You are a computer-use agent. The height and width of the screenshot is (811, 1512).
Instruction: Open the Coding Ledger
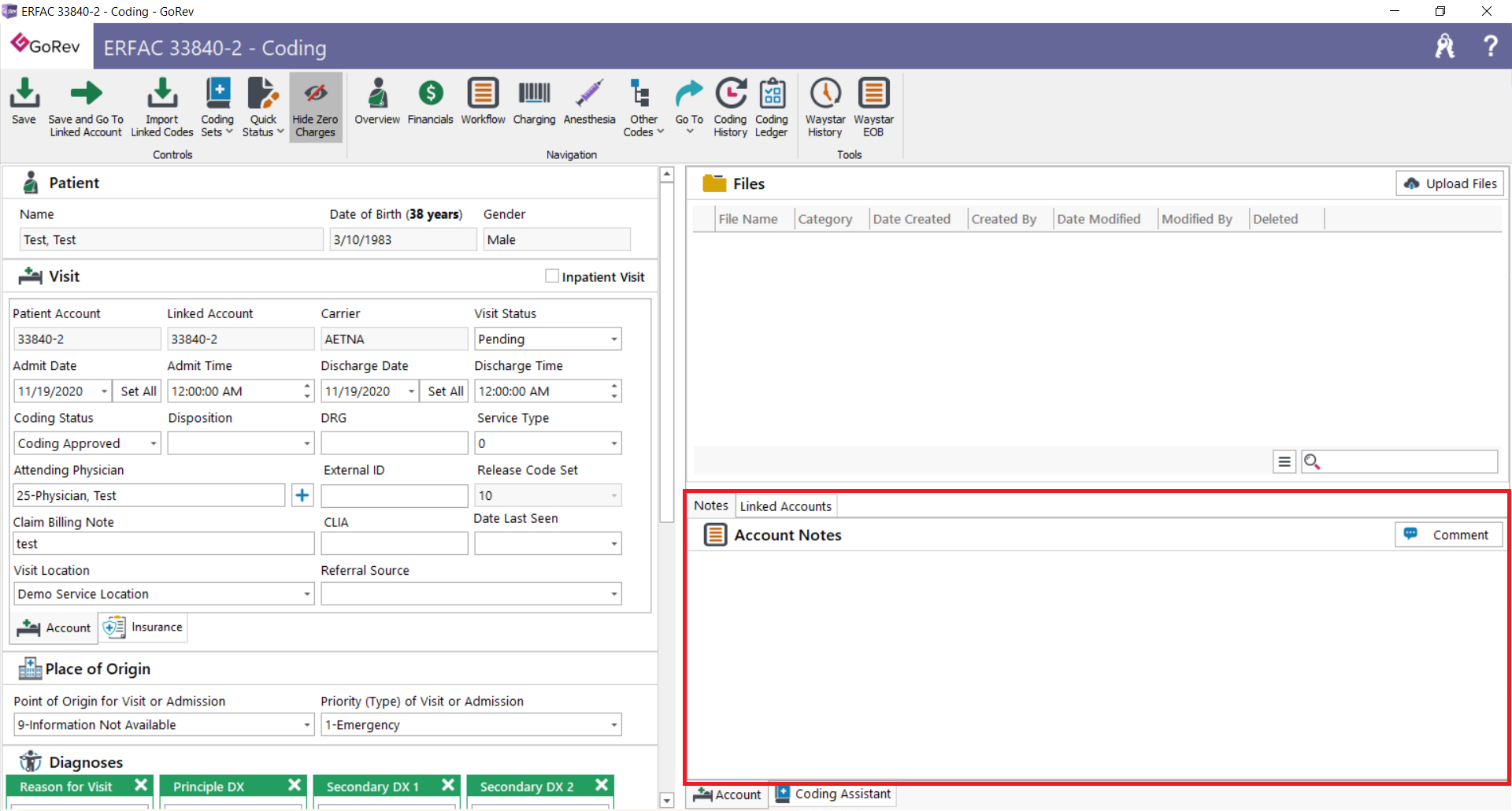771,107
